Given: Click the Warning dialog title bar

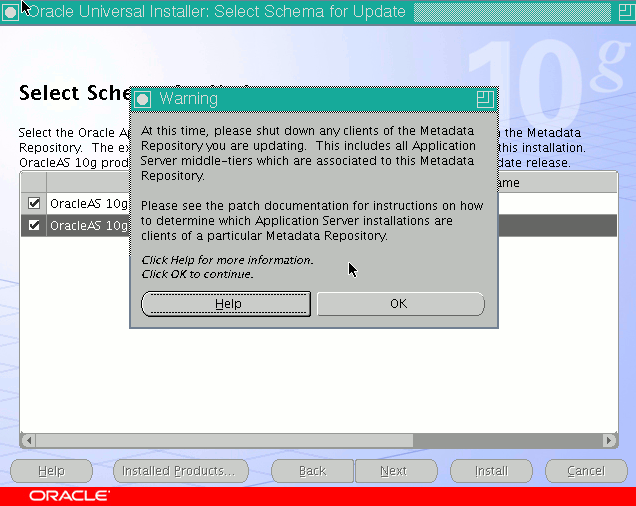Looking at the screenshot, I should pyautogui.click(x=314, y=99).
